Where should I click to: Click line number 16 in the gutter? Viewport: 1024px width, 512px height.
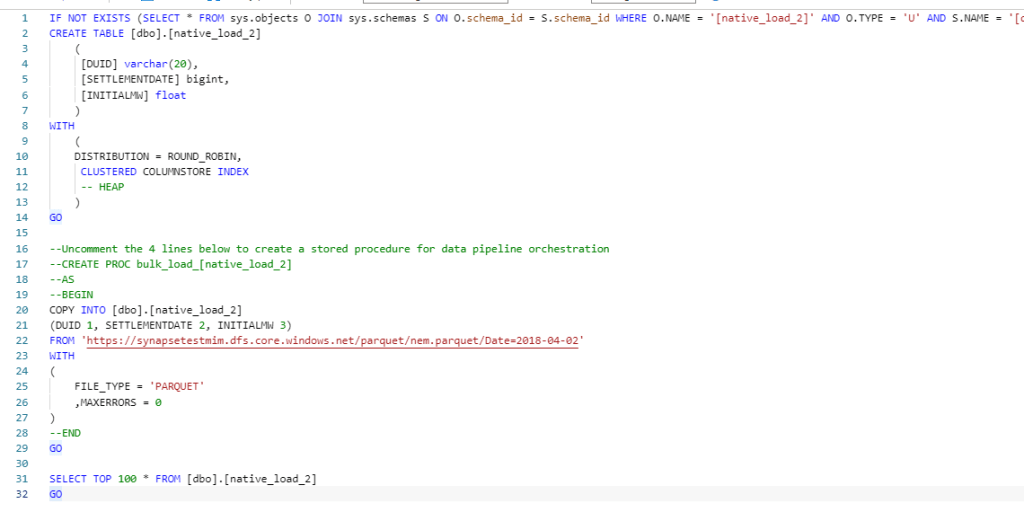pos(20,249)
